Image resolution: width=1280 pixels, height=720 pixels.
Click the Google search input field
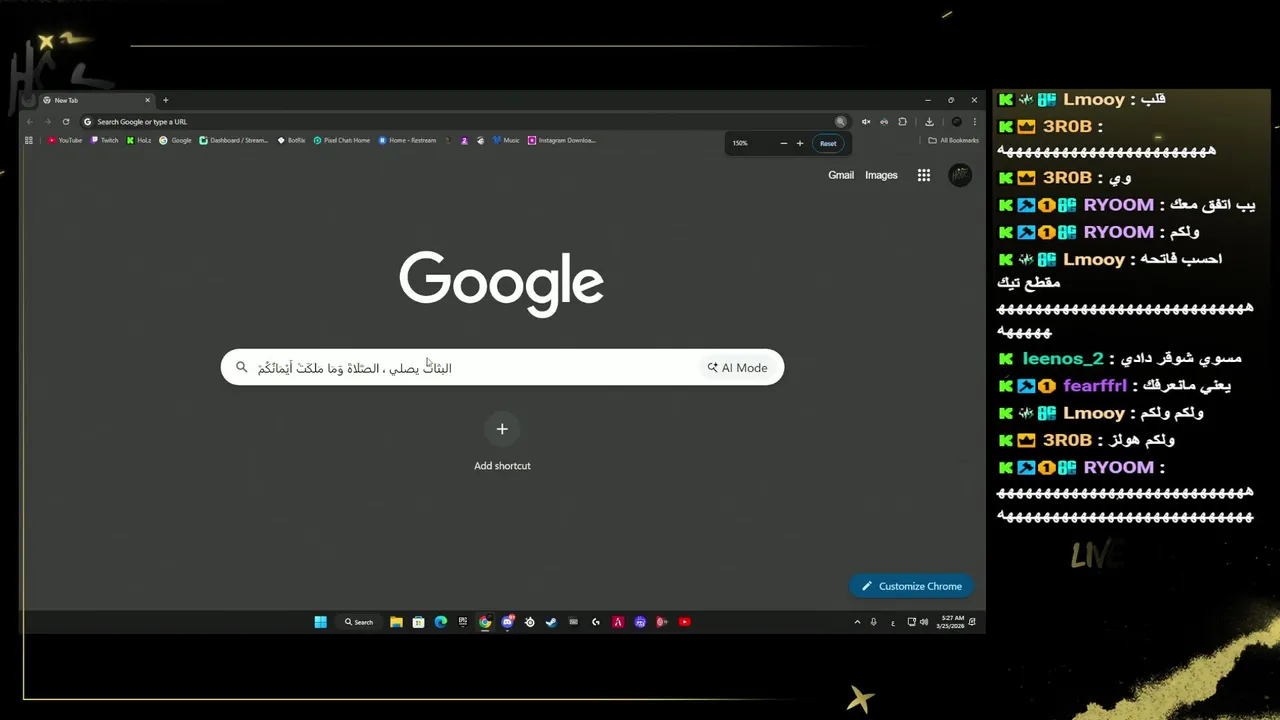click(x=502, y=367)
